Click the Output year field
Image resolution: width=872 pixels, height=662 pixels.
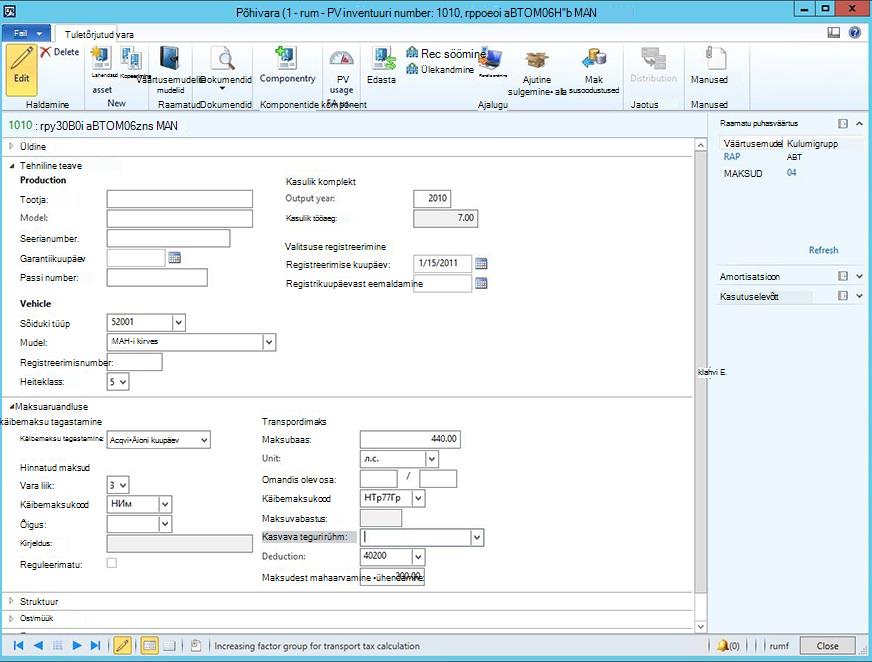(x=432, y=199)
